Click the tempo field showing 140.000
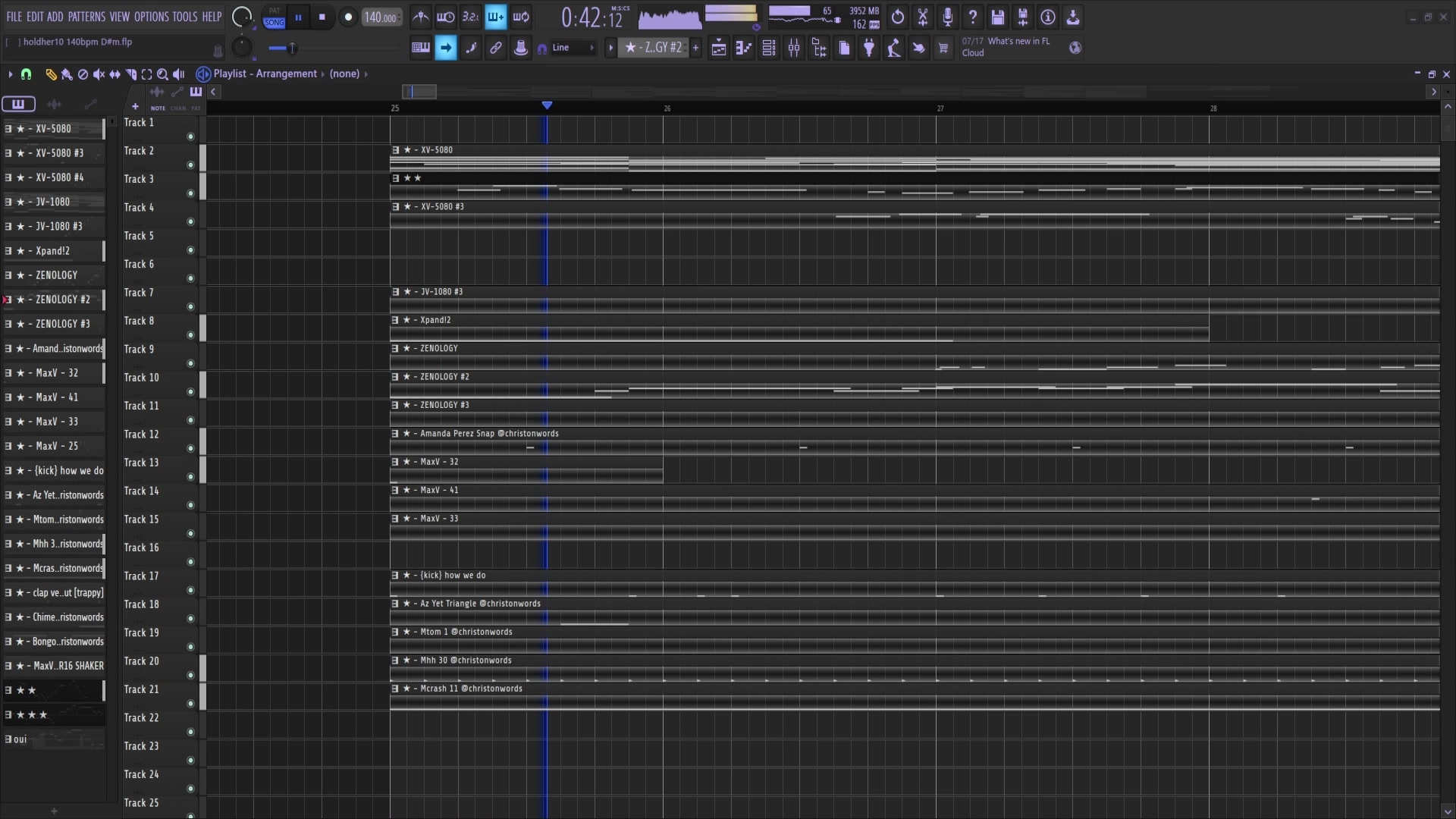The image size is (1456, 819). (381, 17)
